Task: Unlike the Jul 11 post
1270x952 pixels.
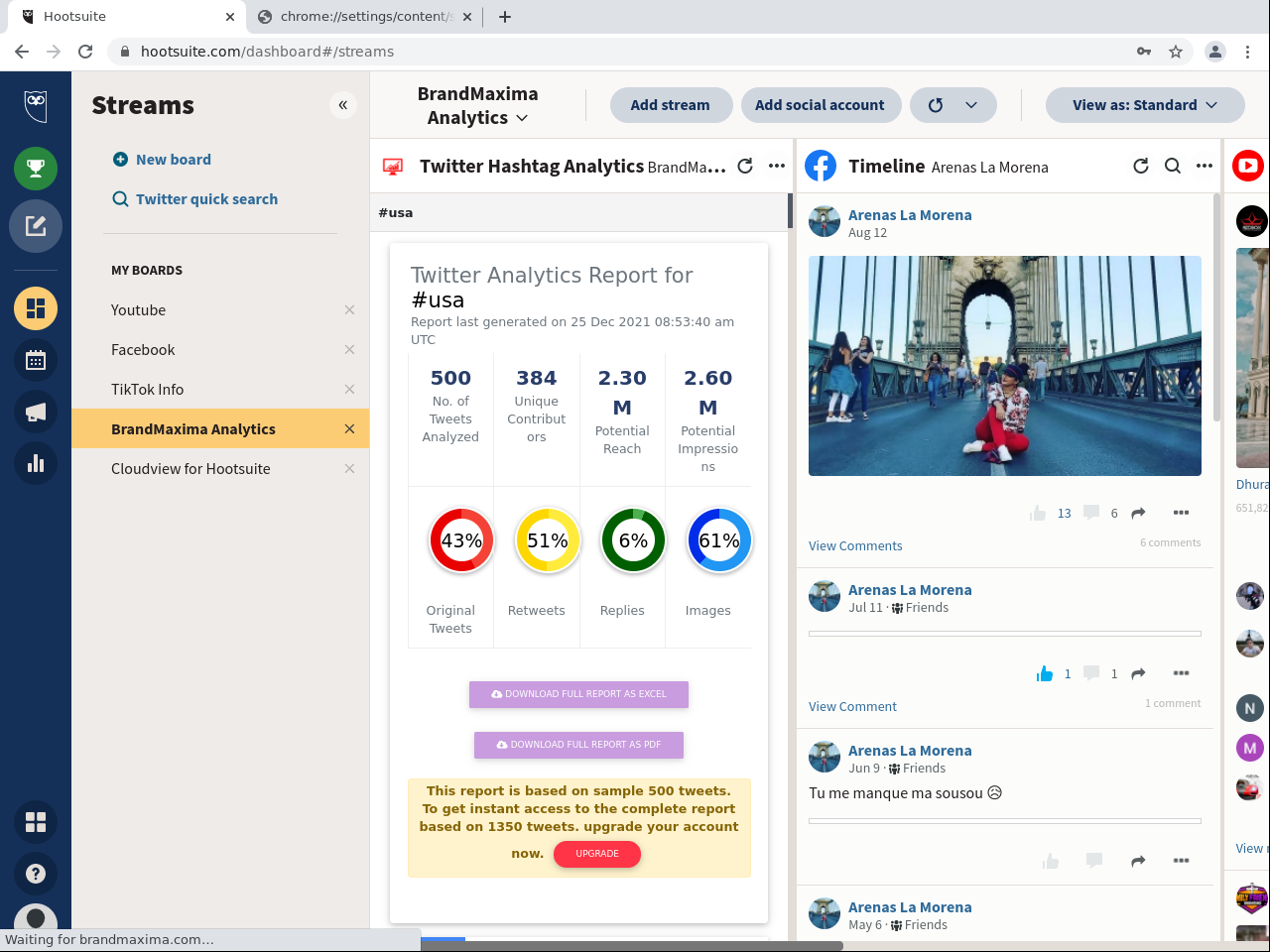Action: click(x=1045, y=673)
